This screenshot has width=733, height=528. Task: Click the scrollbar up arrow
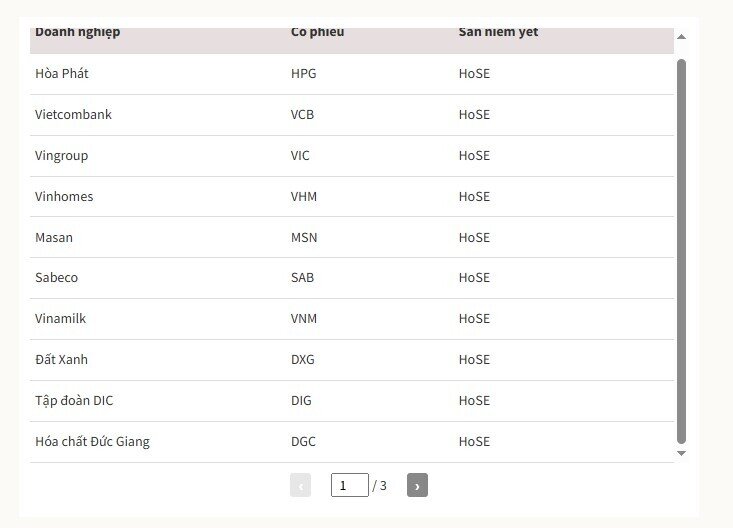pos(681,36)
